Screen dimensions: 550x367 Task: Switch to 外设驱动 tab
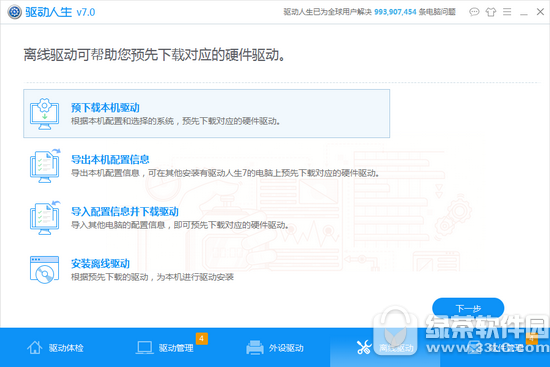click(275, 347)
